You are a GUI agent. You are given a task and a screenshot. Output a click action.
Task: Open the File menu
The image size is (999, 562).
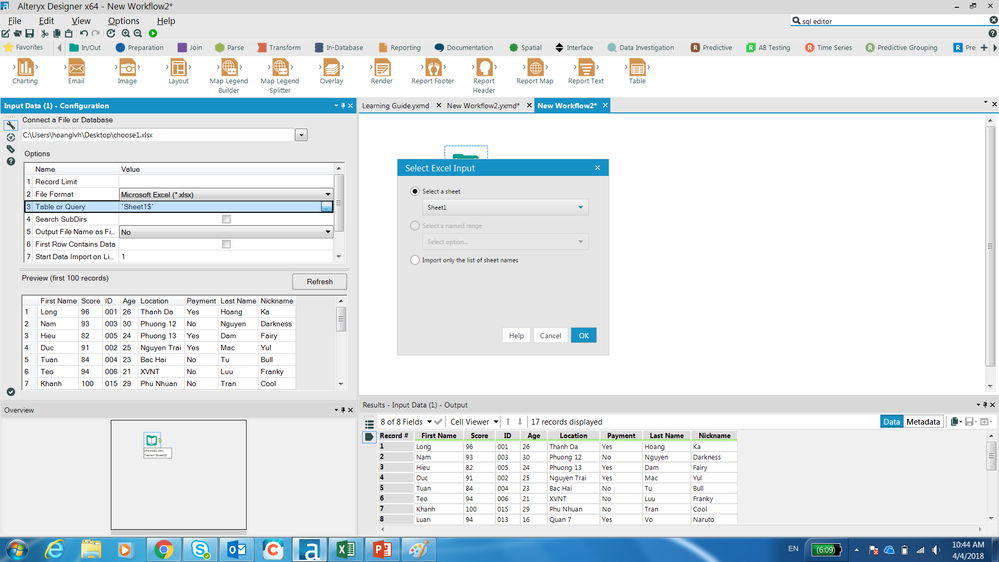[x=15, y=21]
